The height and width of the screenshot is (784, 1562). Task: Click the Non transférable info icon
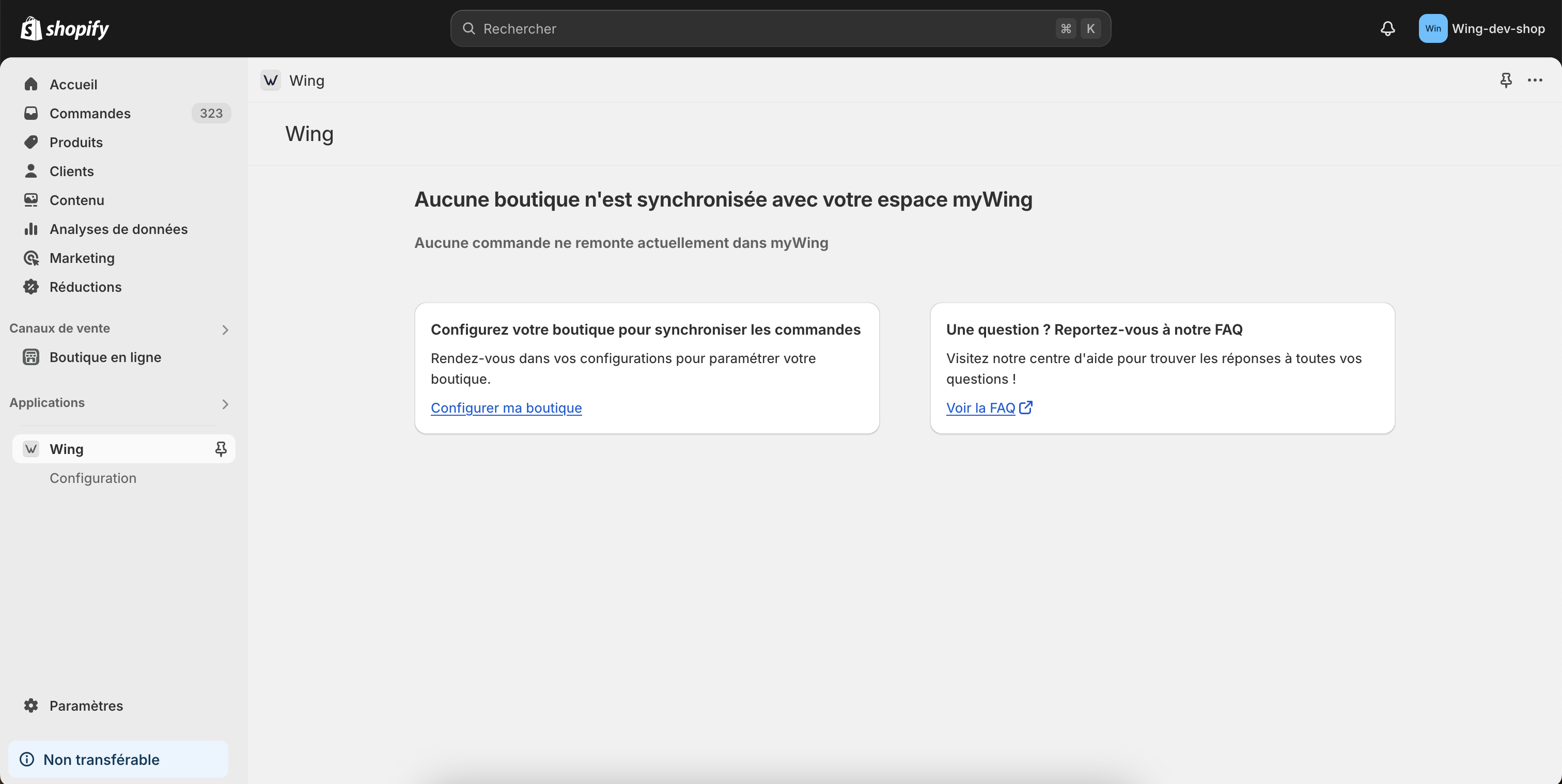point(27,759)
